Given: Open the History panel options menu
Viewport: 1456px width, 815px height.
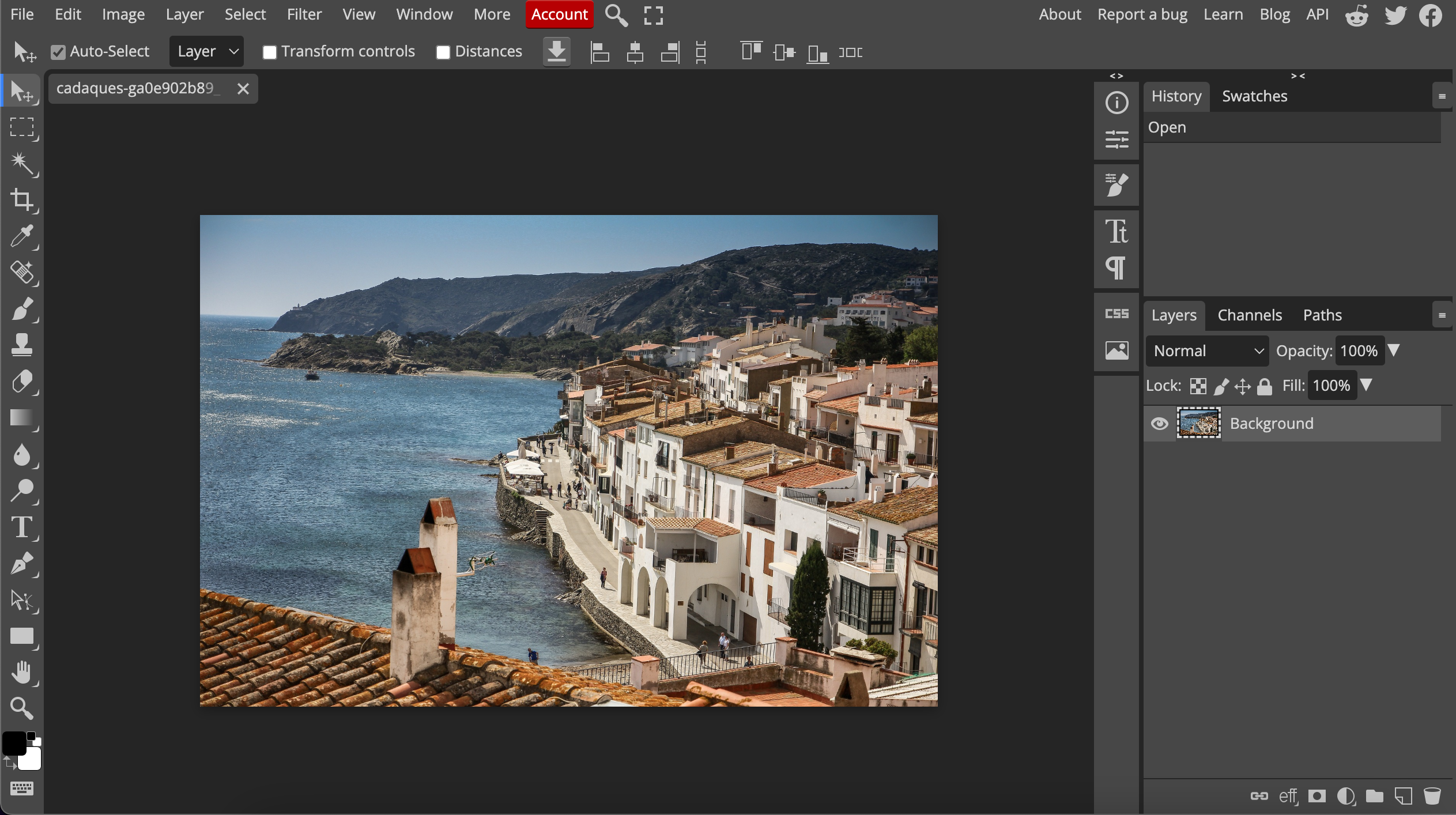Looking at the screenshot, I should click(x=1442, y=96).
